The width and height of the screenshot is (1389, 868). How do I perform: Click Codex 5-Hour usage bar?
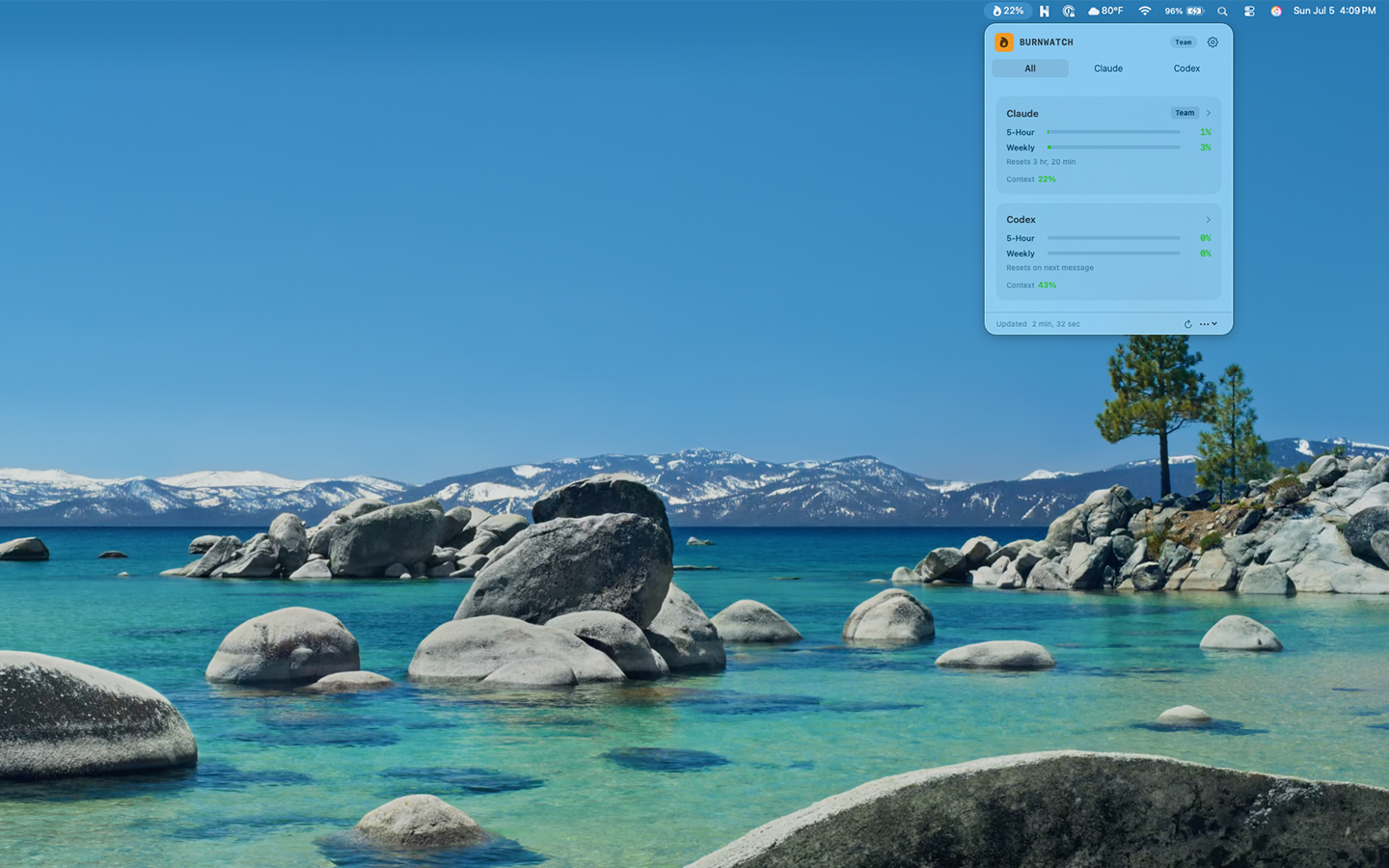(1113, 238)
